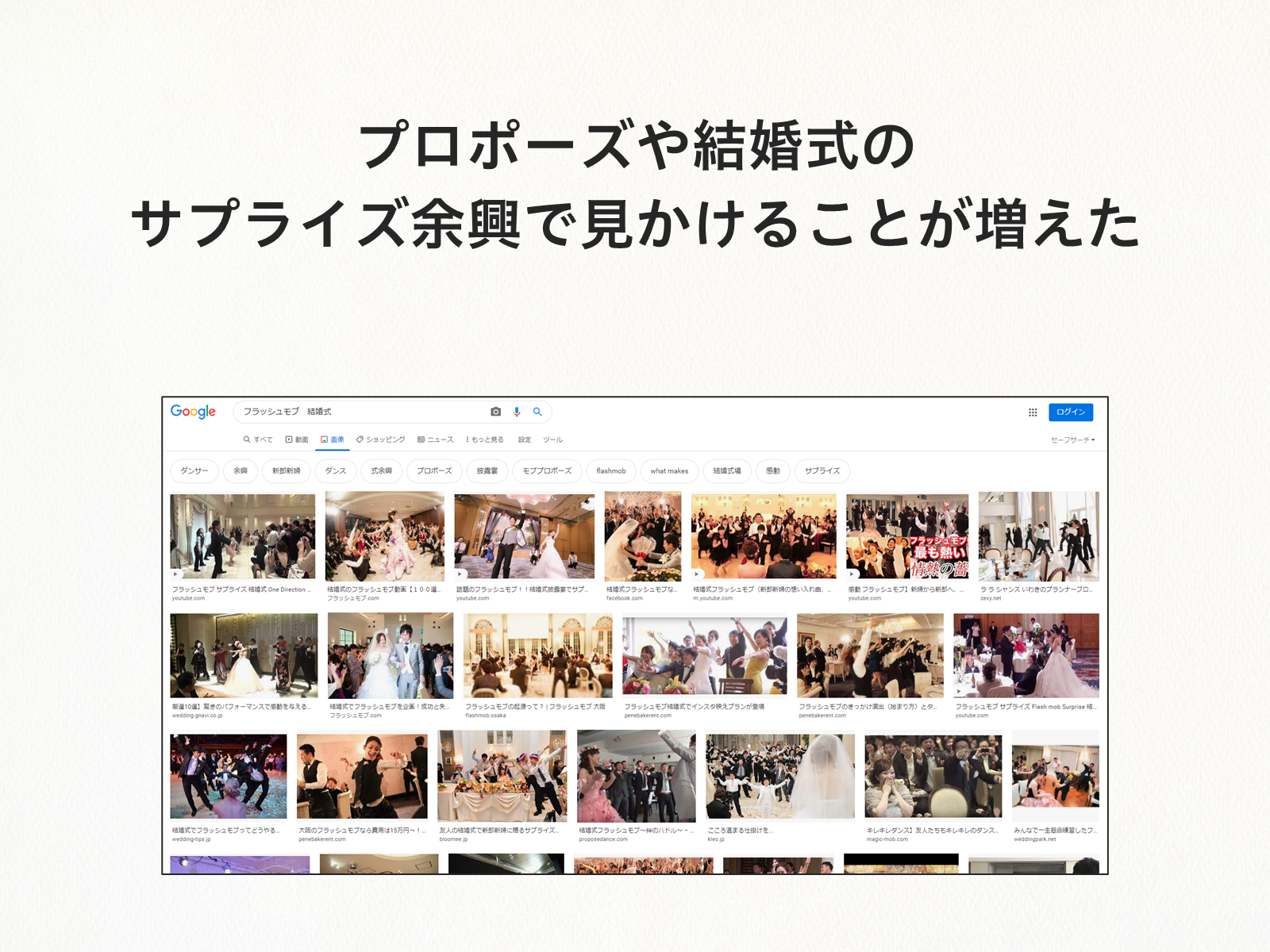The image size is (1270, 952).
Task: Filter by プロポーズ chip
Action: 434,471
